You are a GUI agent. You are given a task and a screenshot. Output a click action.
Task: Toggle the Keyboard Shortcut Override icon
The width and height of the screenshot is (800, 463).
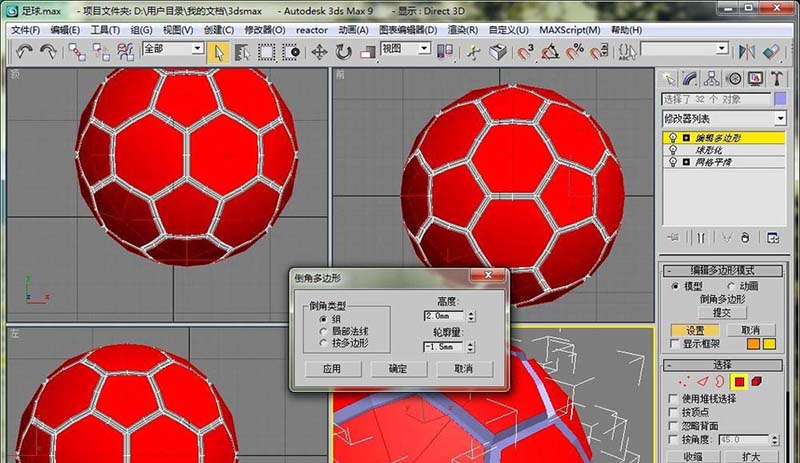coord(497,52)
